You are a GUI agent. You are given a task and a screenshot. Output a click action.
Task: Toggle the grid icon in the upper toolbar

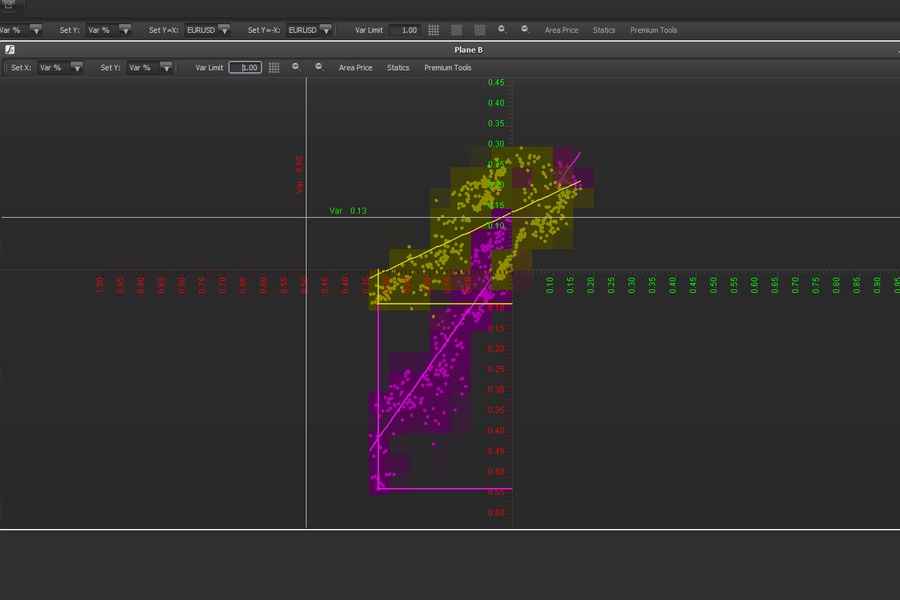point(433,30)
